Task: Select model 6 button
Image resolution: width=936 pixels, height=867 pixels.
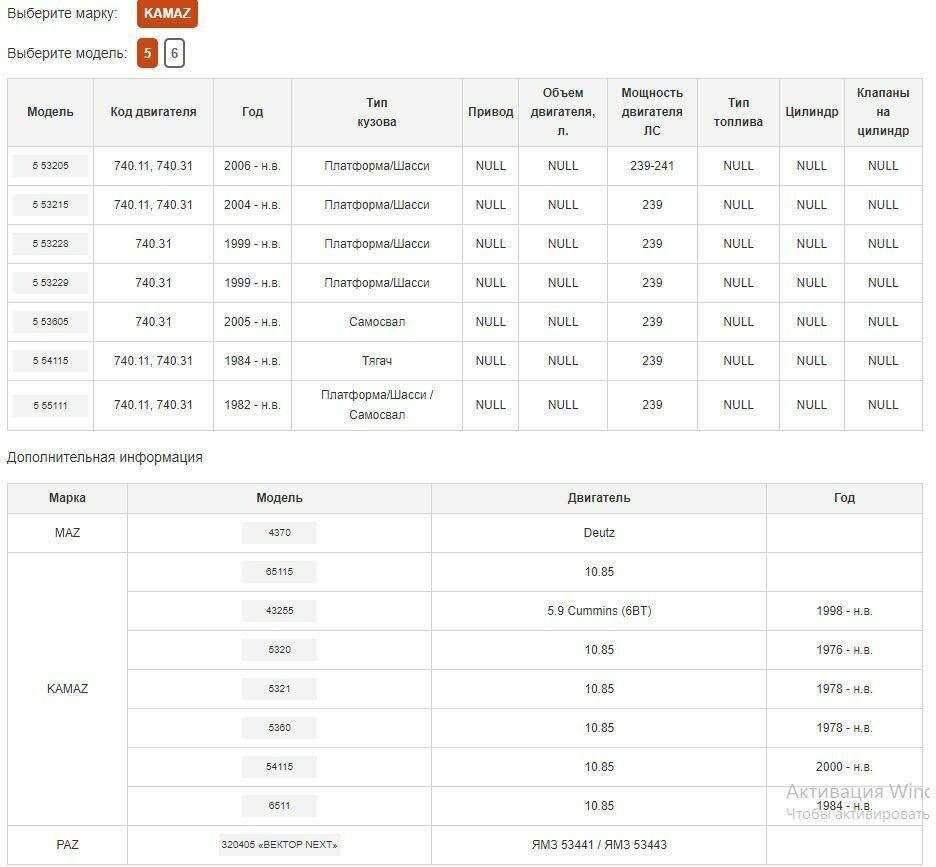Action: [174, 53]
